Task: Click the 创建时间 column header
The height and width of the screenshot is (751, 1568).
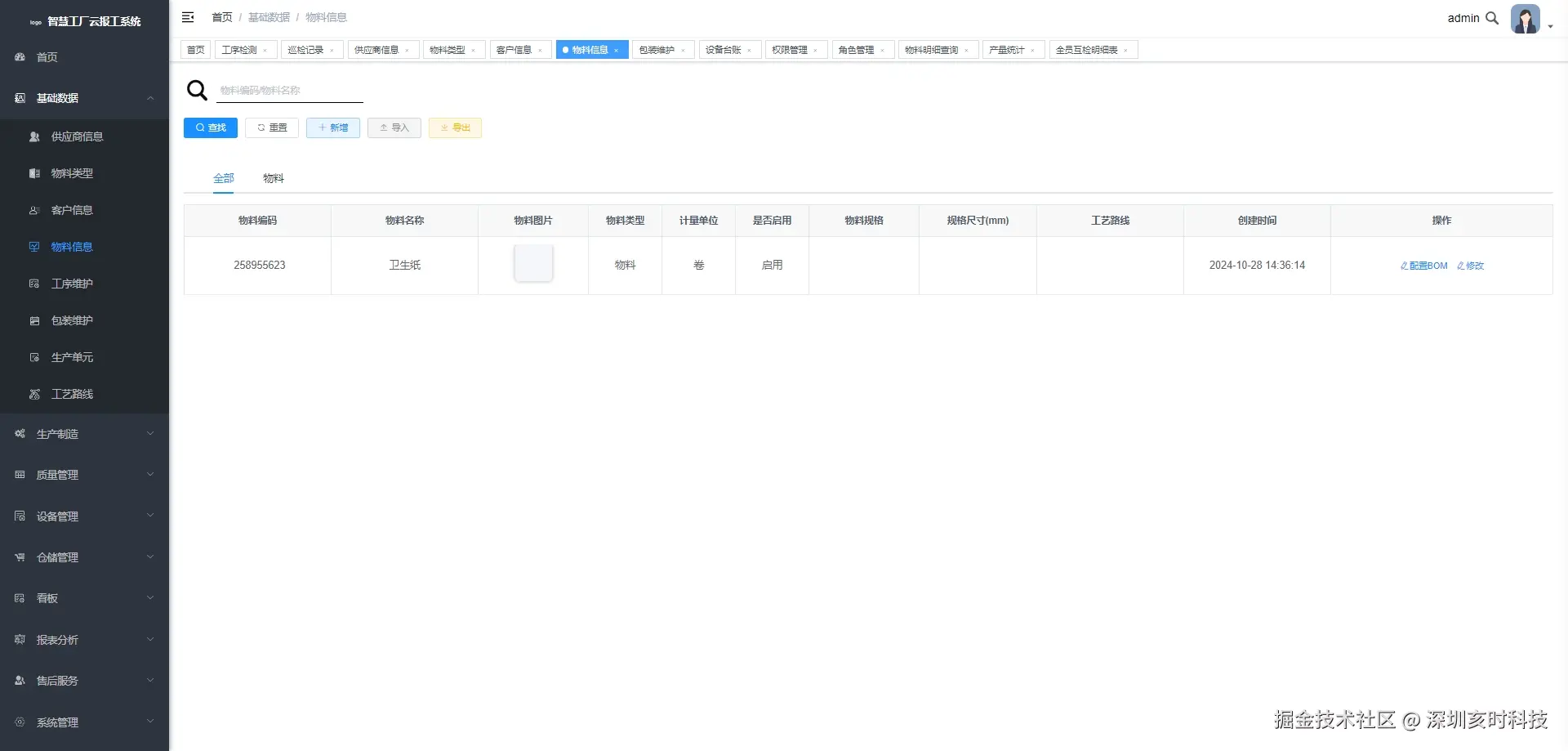Action: click(x=1257, y=221)
